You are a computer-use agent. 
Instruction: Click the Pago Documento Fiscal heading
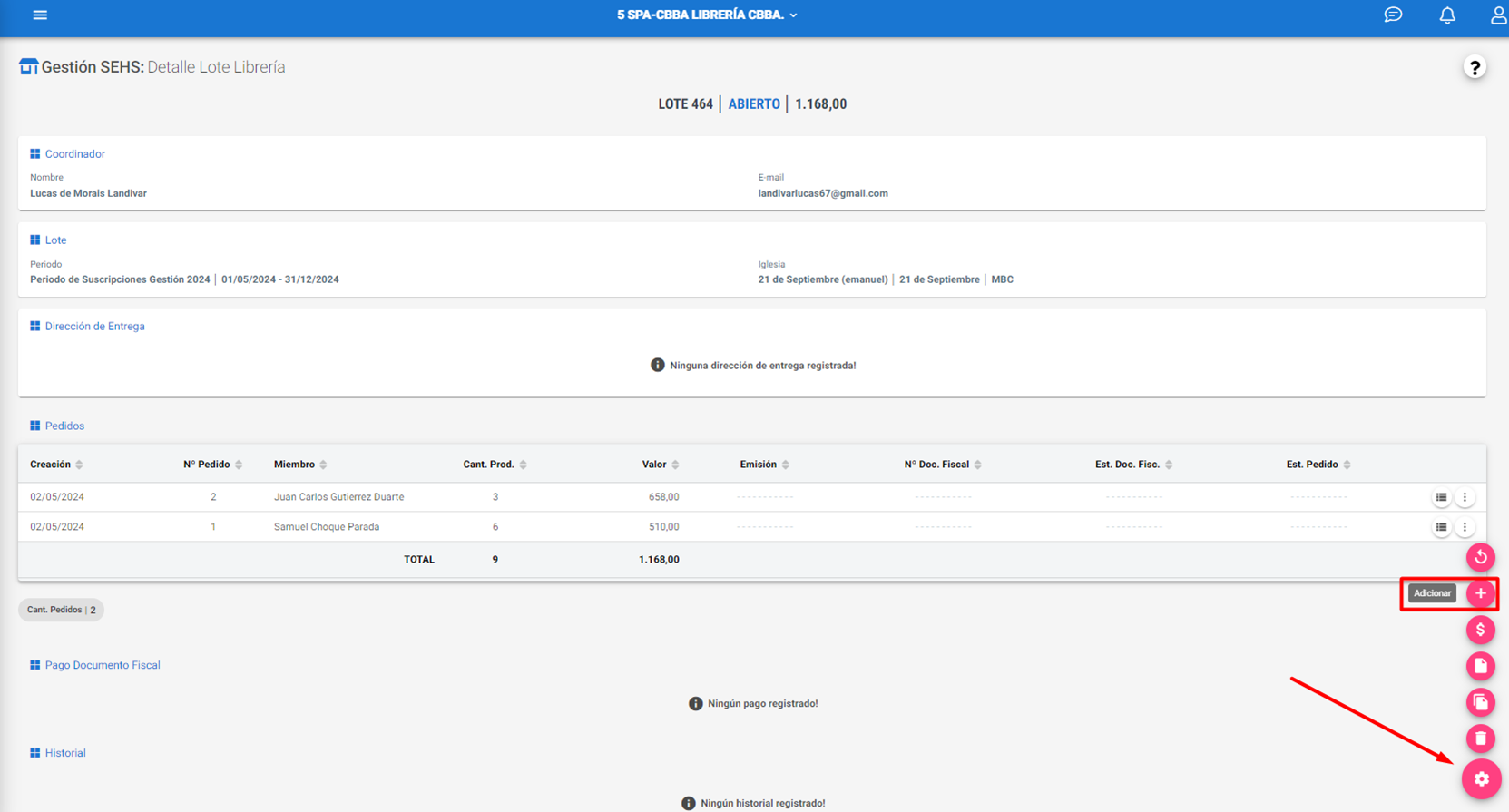(x=103, y=665)
